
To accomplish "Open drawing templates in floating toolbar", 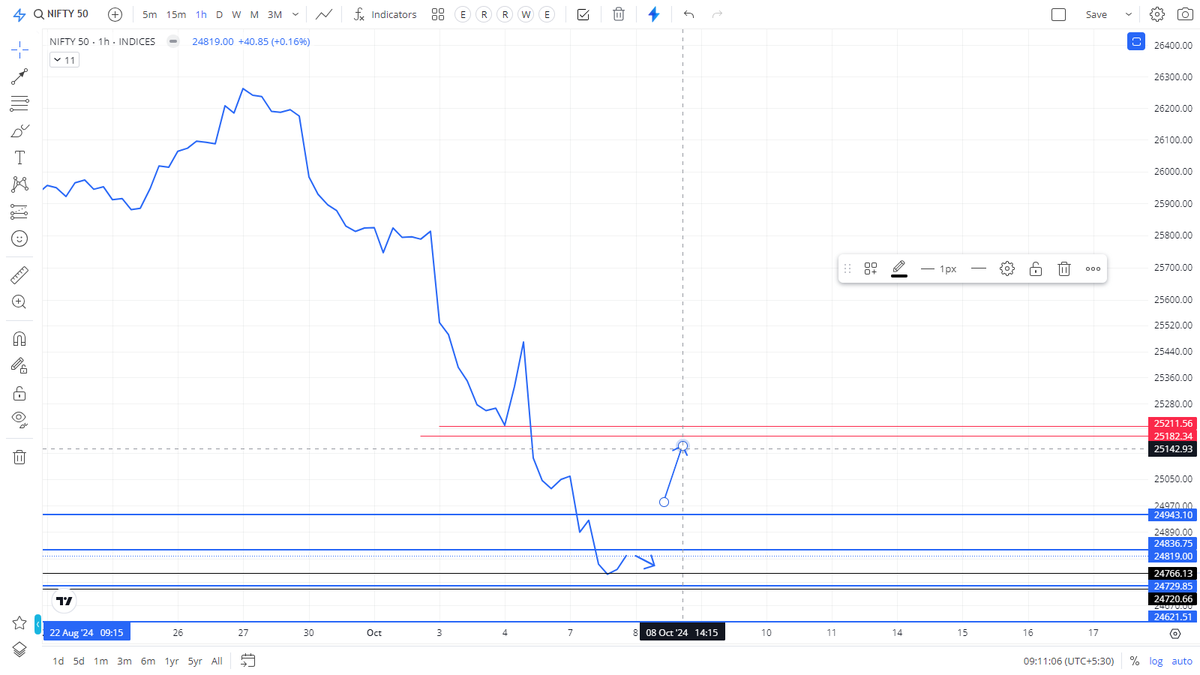I will click(x=871, y=269).
